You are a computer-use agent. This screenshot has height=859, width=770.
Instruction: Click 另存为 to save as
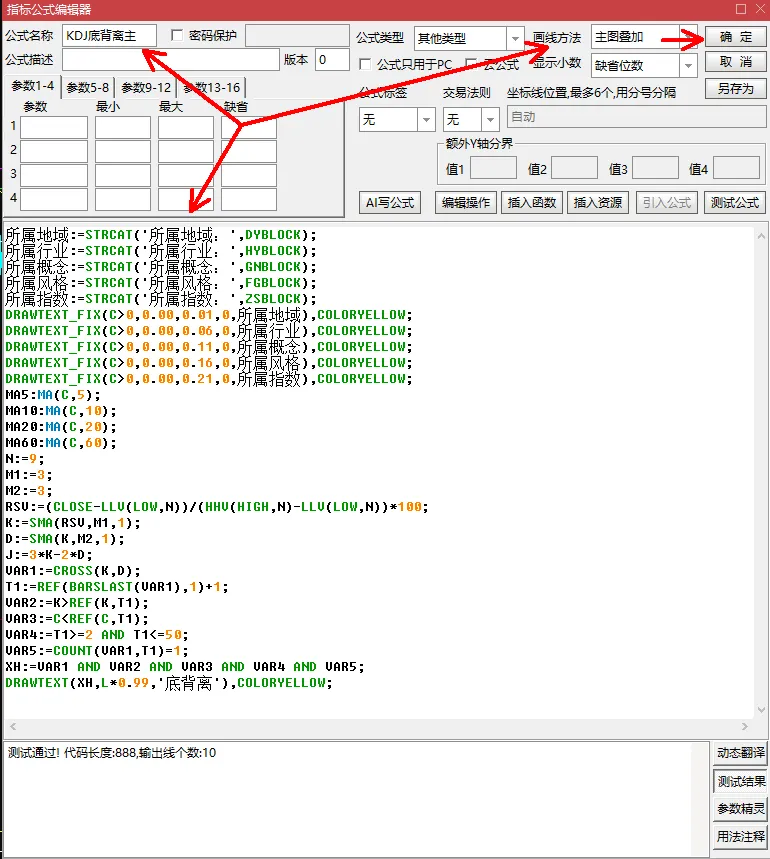(735, 88)
